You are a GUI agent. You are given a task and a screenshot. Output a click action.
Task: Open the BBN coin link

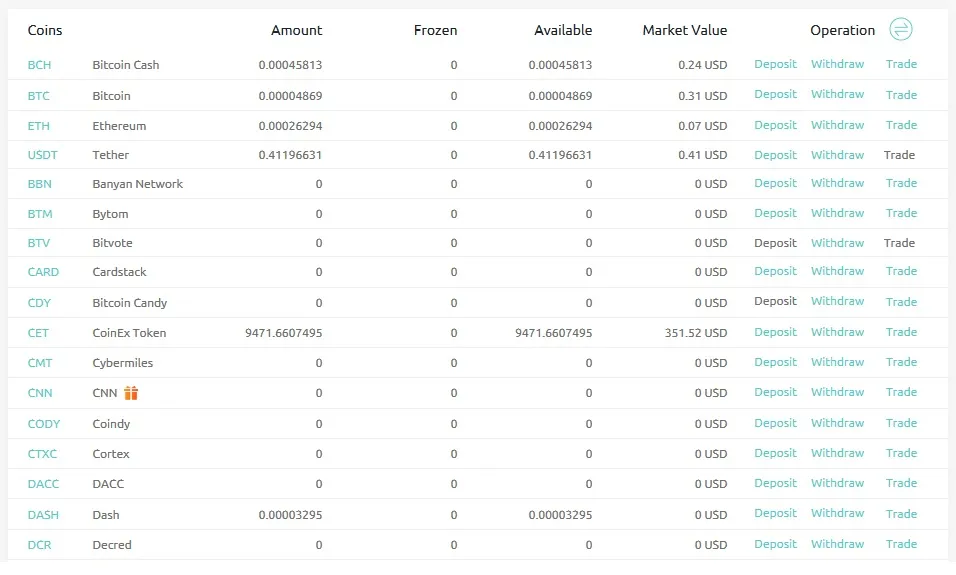pos(40,184)
